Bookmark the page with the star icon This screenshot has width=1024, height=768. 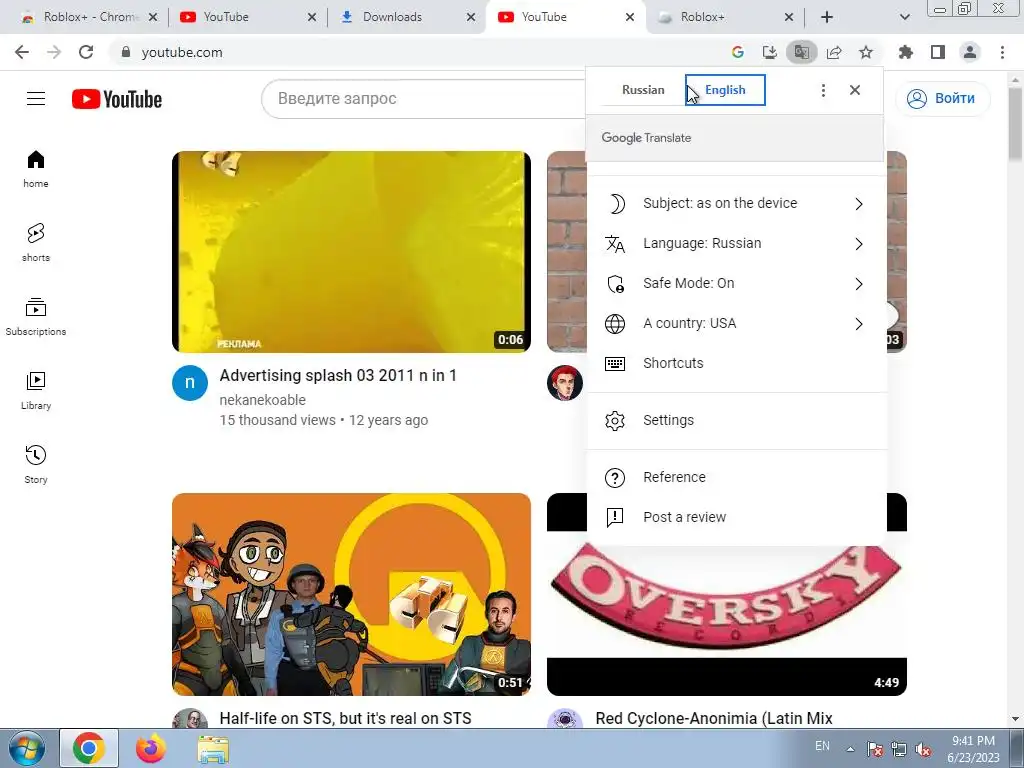click(866, 52)
